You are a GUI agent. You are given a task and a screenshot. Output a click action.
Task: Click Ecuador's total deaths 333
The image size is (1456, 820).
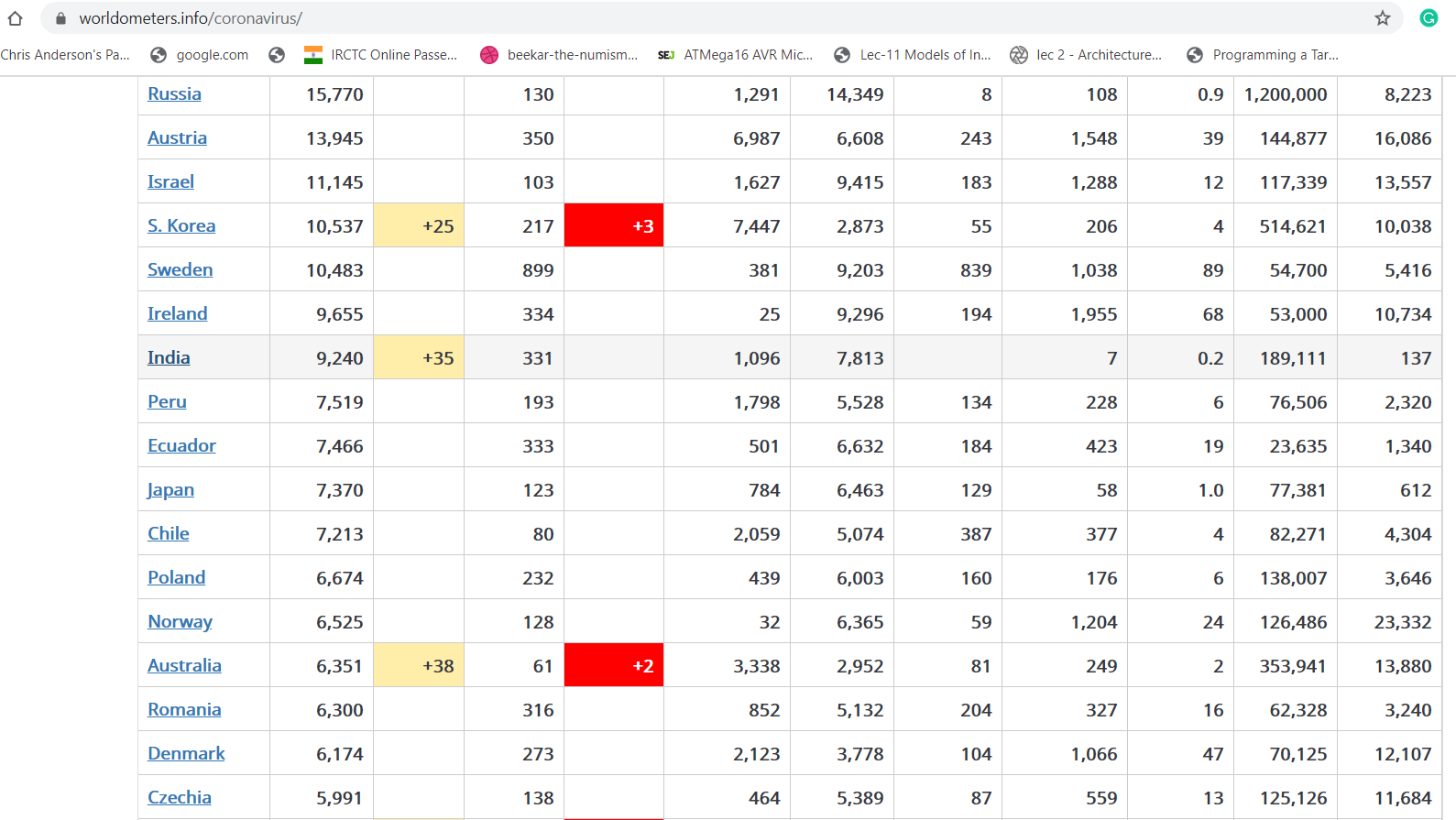[x=538, y=446]
